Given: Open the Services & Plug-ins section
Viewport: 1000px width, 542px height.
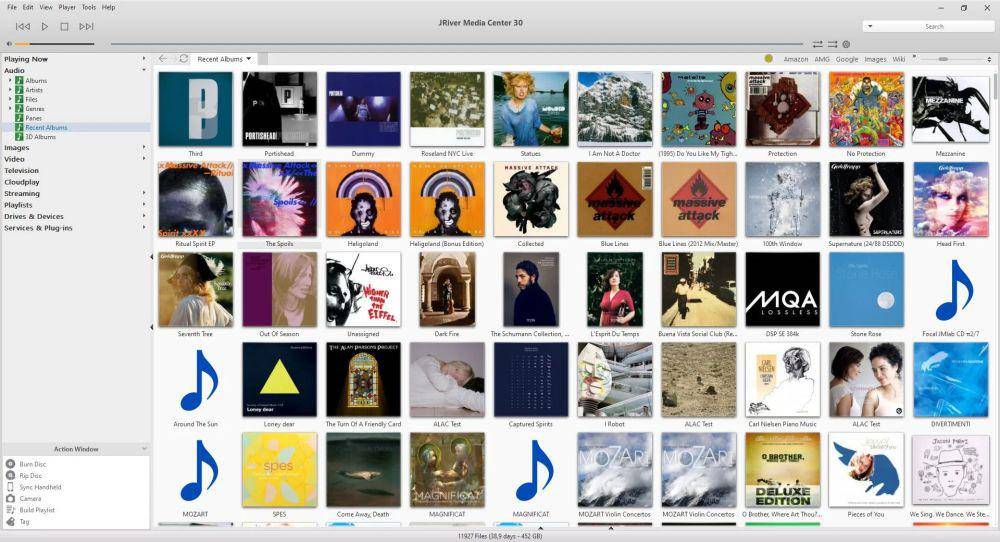Looking at the screenshot, I should 38,228.
